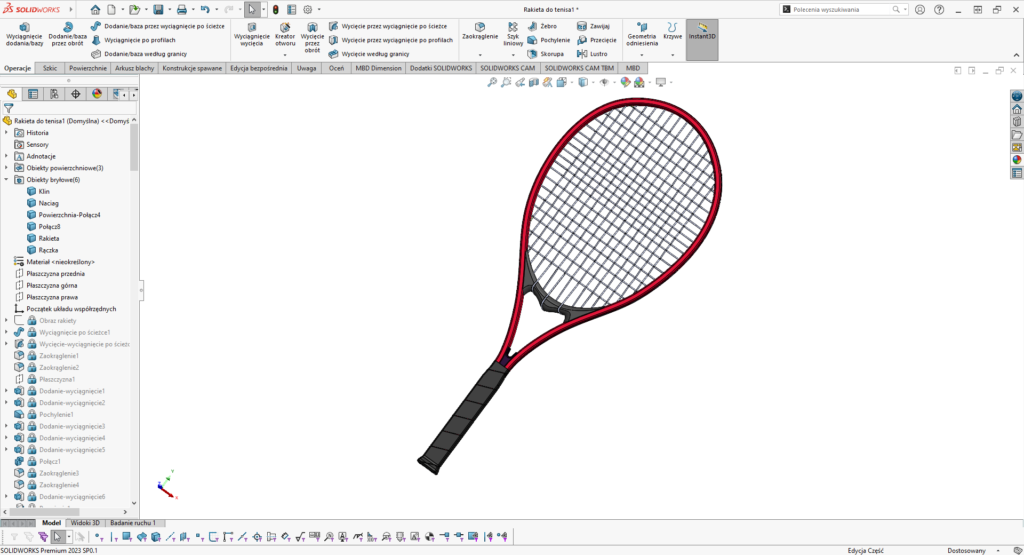Open Kreator otworów hole wizard

click(x=285, y=34)
